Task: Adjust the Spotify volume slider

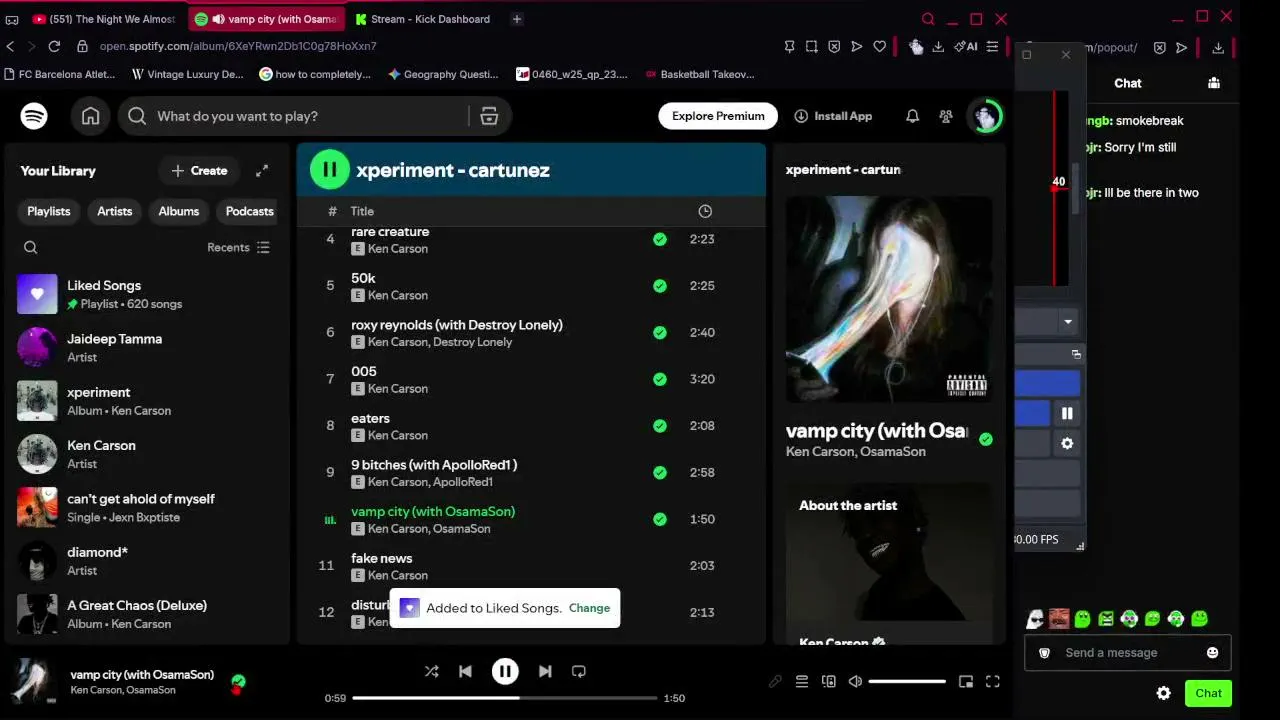Action: 907,682
